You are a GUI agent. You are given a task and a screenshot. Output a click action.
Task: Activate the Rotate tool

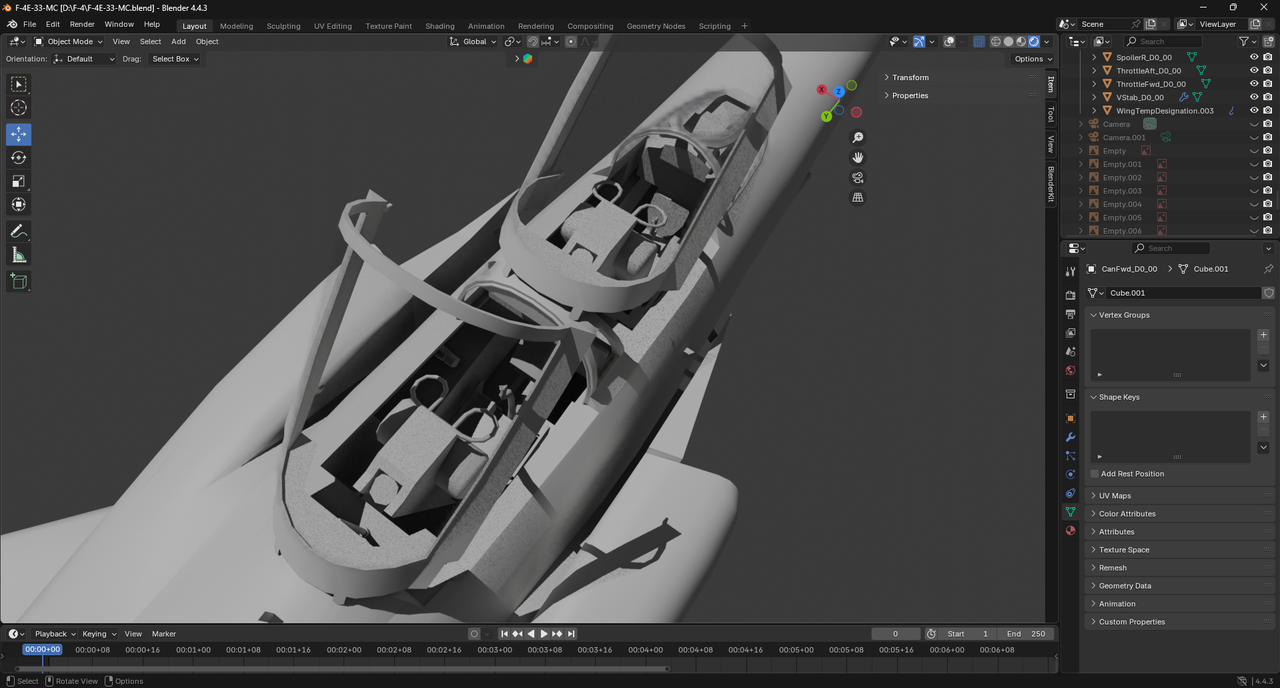click(18, 158)
